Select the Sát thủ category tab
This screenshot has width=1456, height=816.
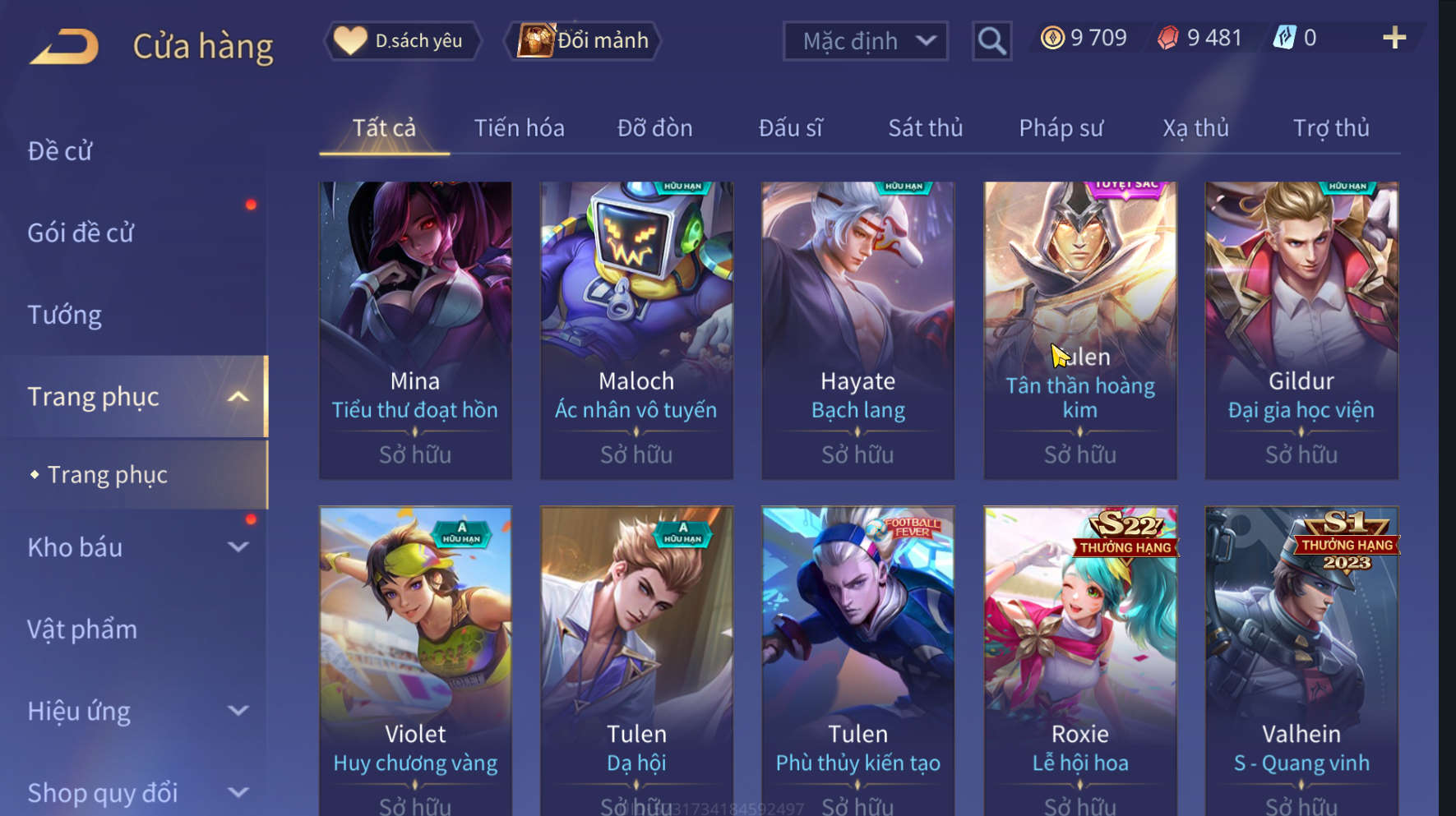[925, 128]
